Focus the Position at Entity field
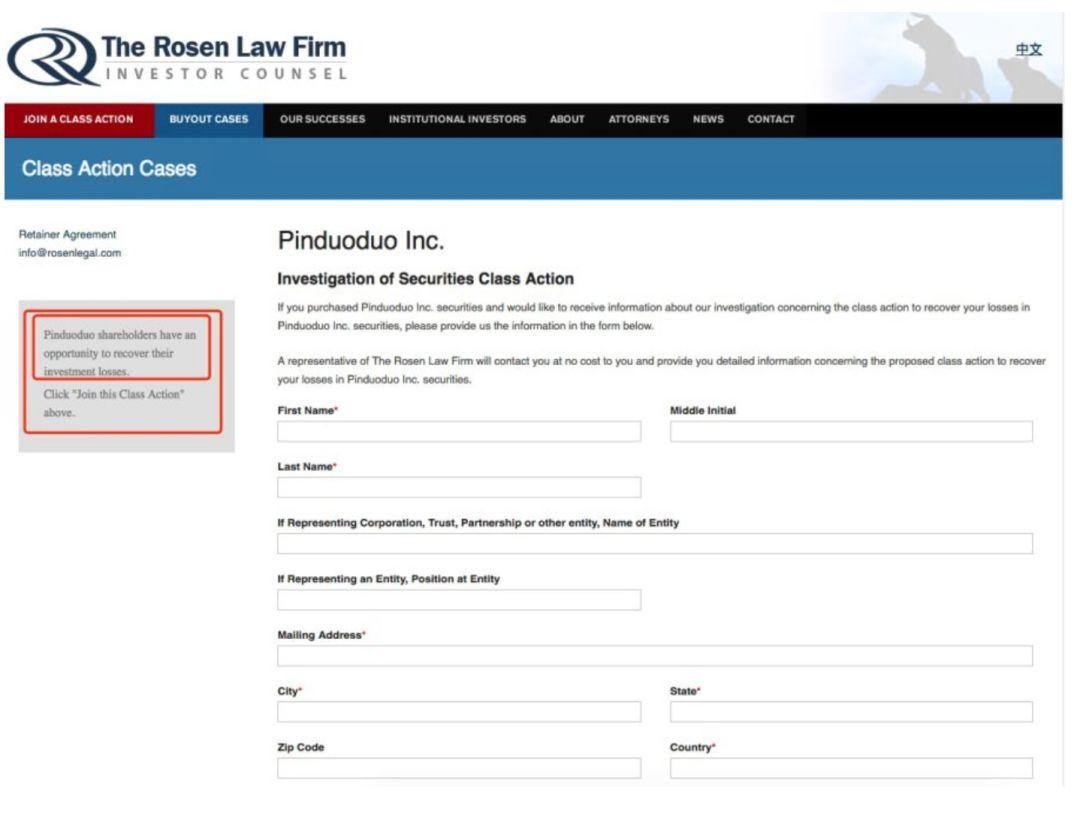The image size is (1080, 823). point(459,600)
